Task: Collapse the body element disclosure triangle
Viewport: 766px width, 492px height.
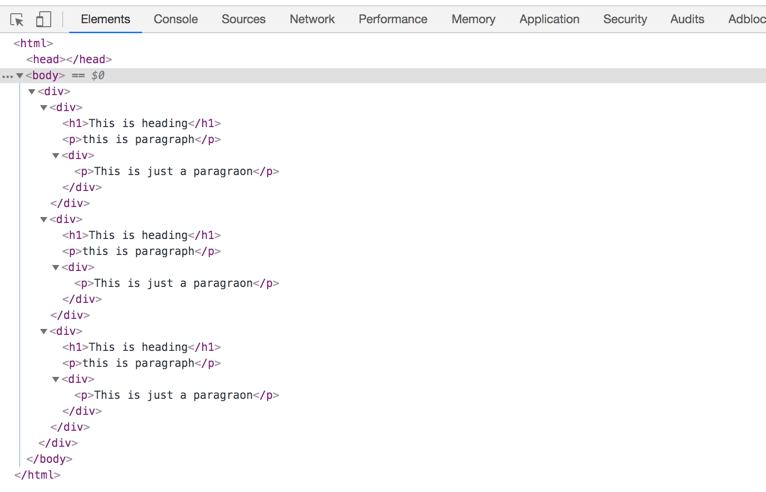Action: click(20, 76)
